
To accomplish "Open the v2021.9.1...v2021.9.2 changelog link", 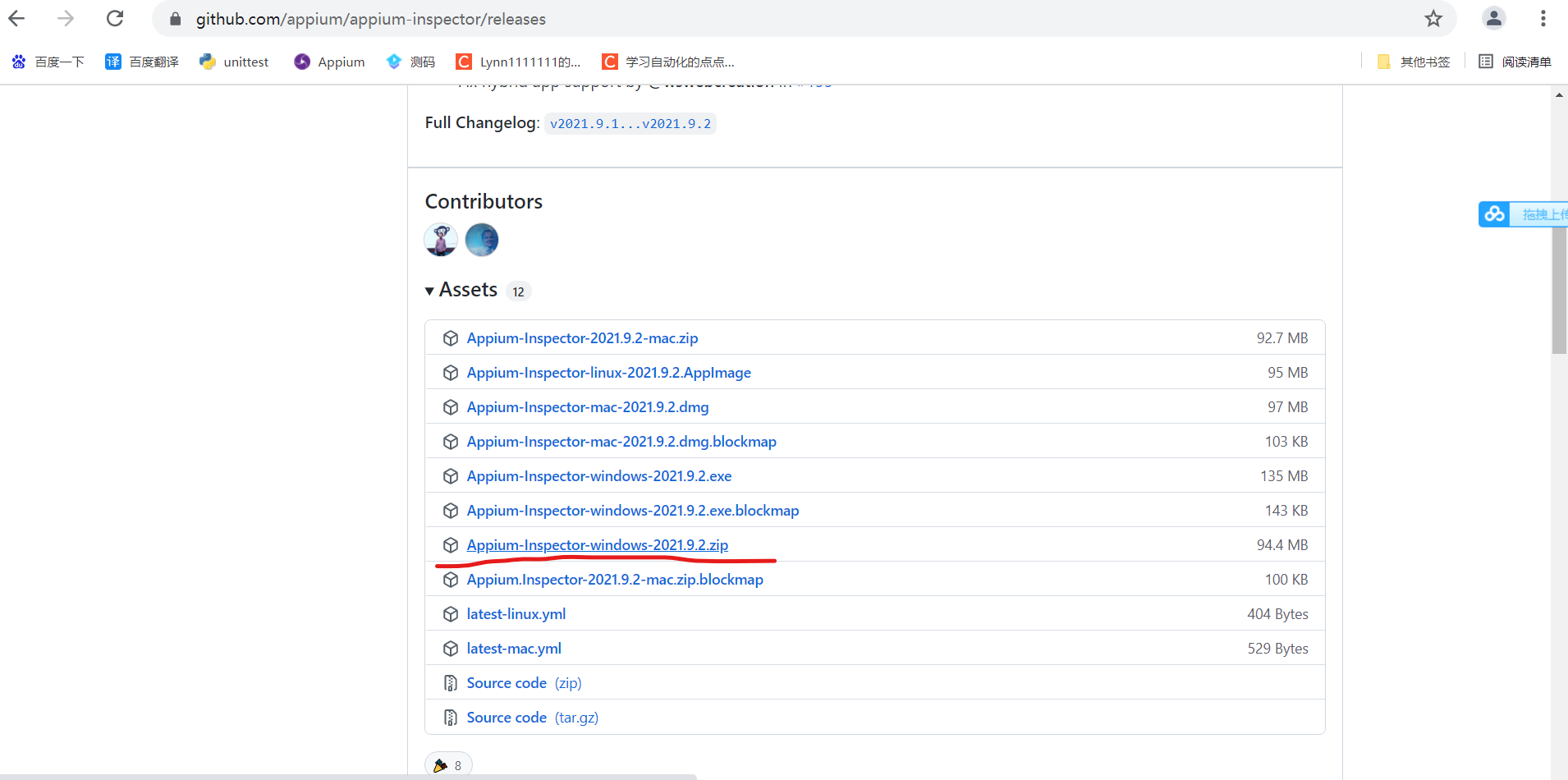I will 630,122.
